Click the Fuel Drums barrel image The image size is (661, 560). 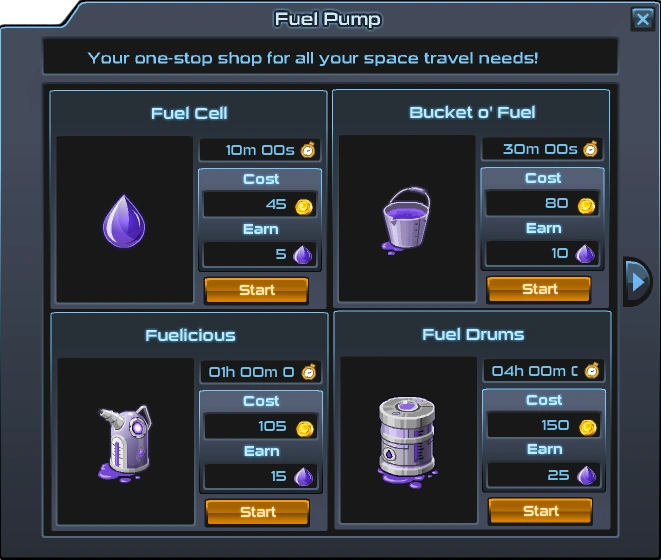[x=407, y=442]
